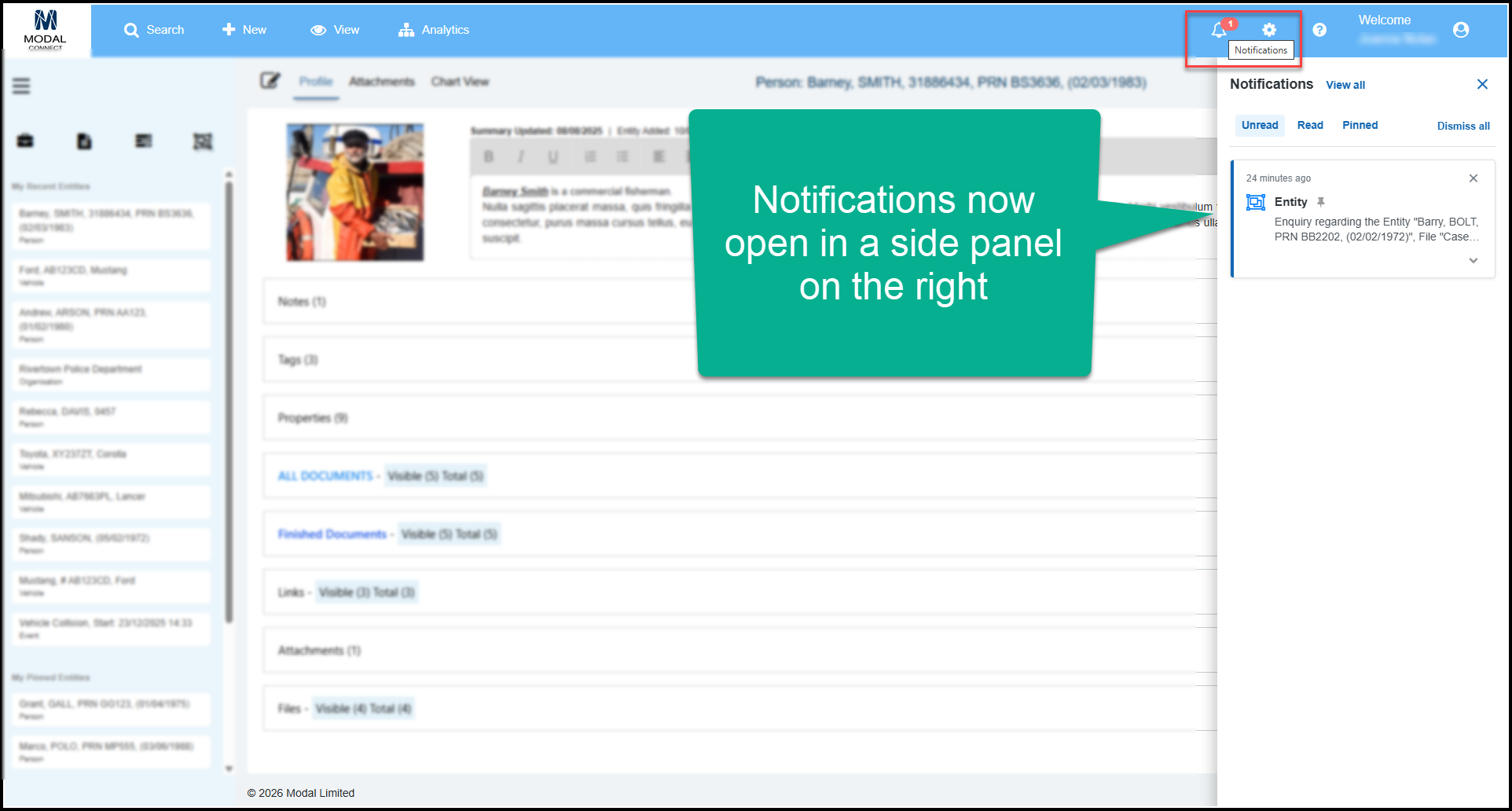
Task: Click the notifications bell icon
Action: point(1218,30)
